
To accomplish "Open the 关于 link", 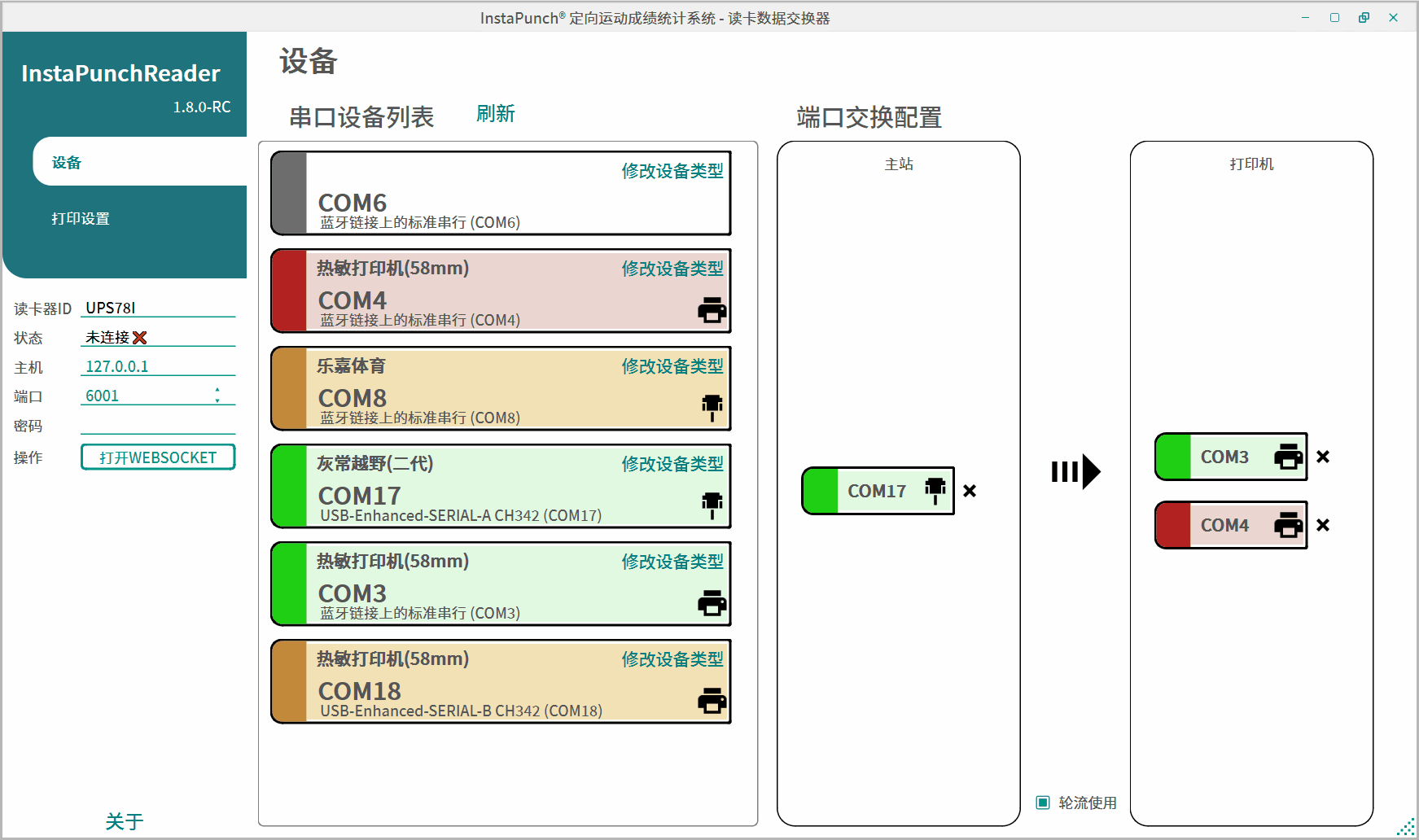I will [x=124, y=821].
